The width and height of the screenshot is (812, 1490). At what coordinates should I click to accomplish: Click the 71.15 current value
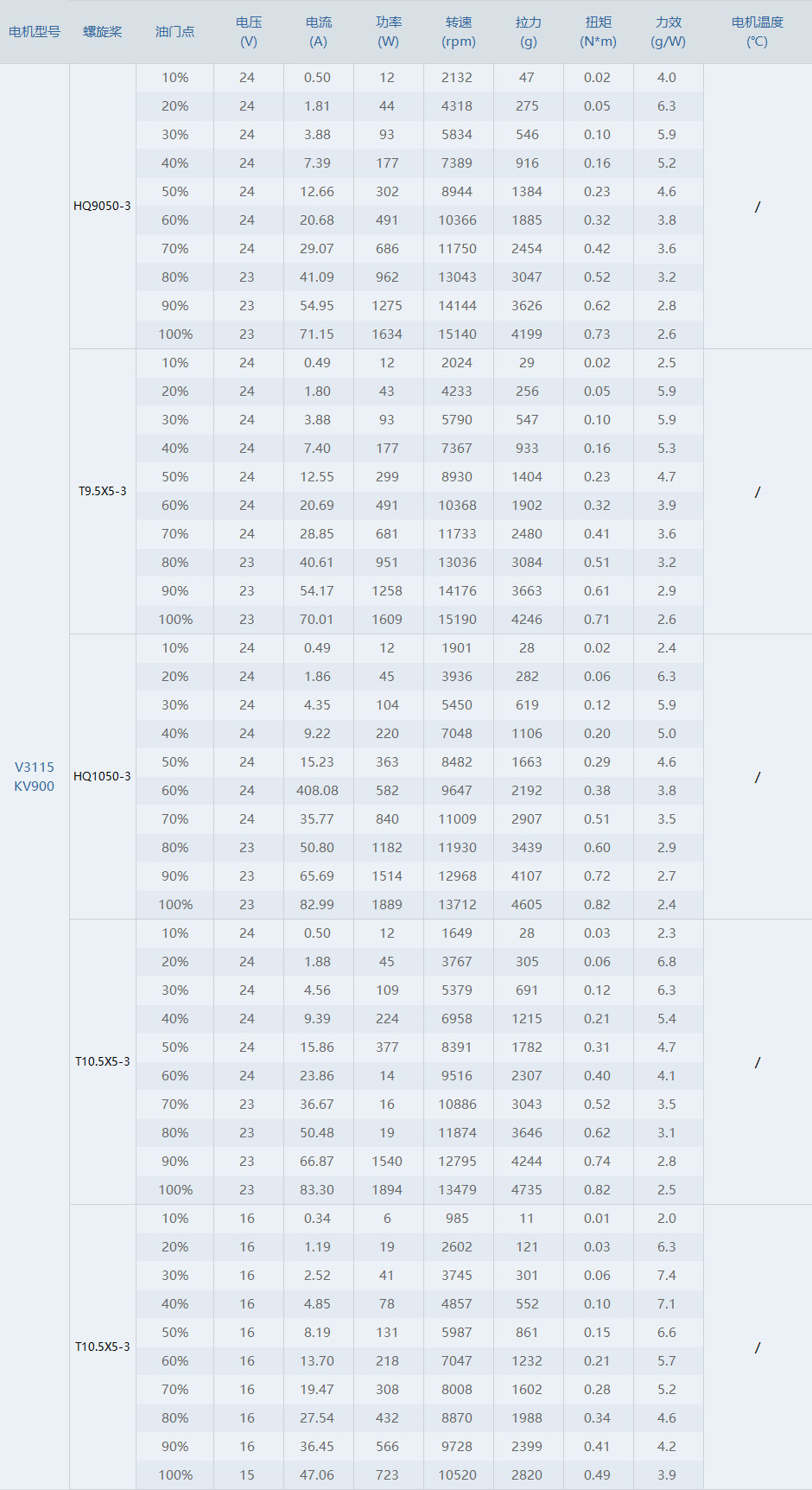point(317,334)
